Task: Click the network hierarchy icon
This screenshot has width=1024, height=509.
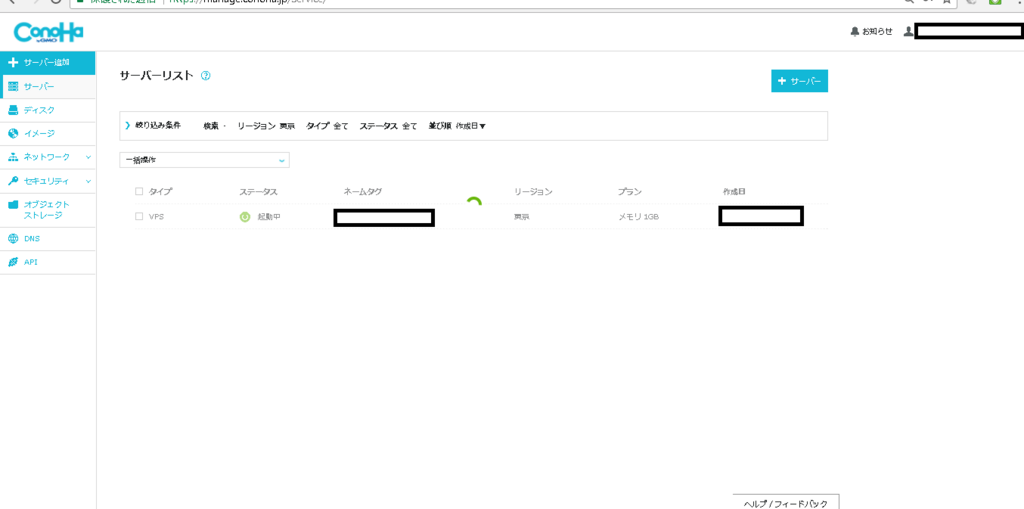Action: click(x=12, y=157)
